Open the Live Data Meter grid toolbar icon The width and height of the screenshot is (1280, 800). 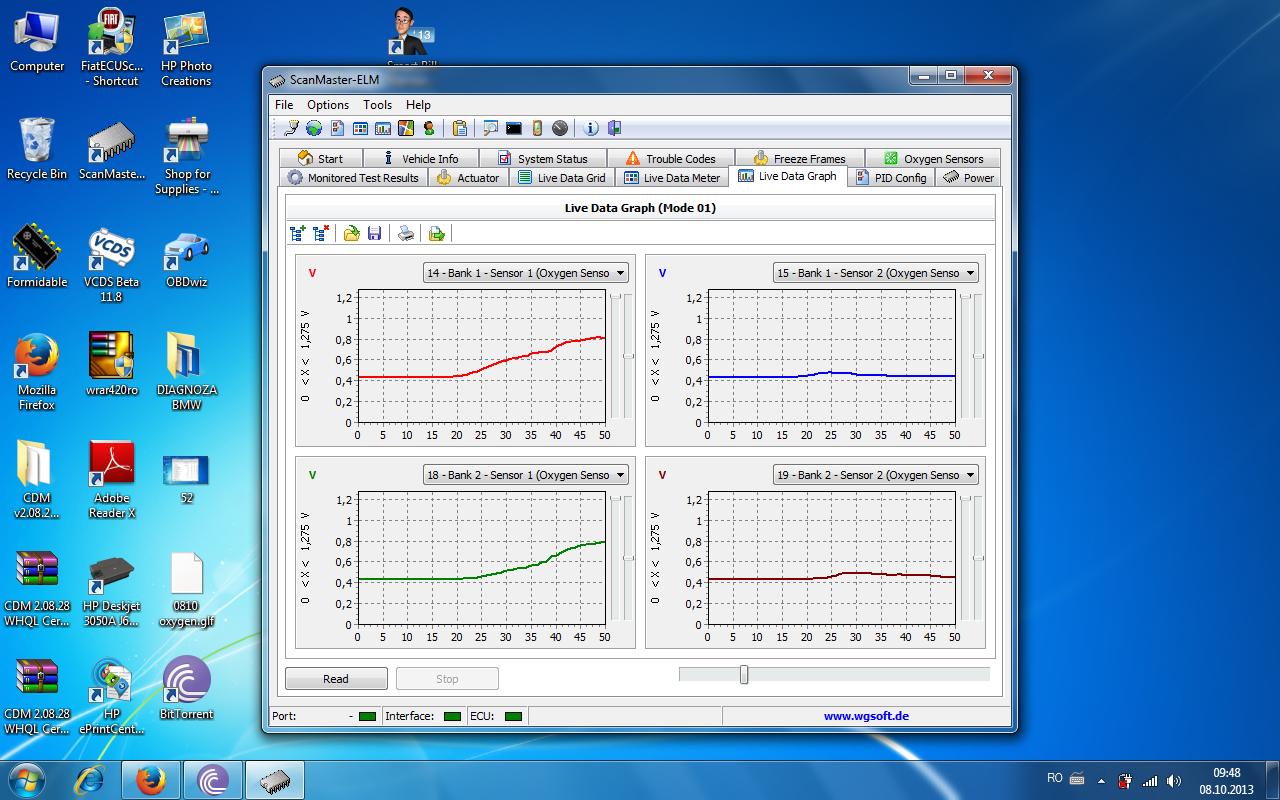point(360,128)
